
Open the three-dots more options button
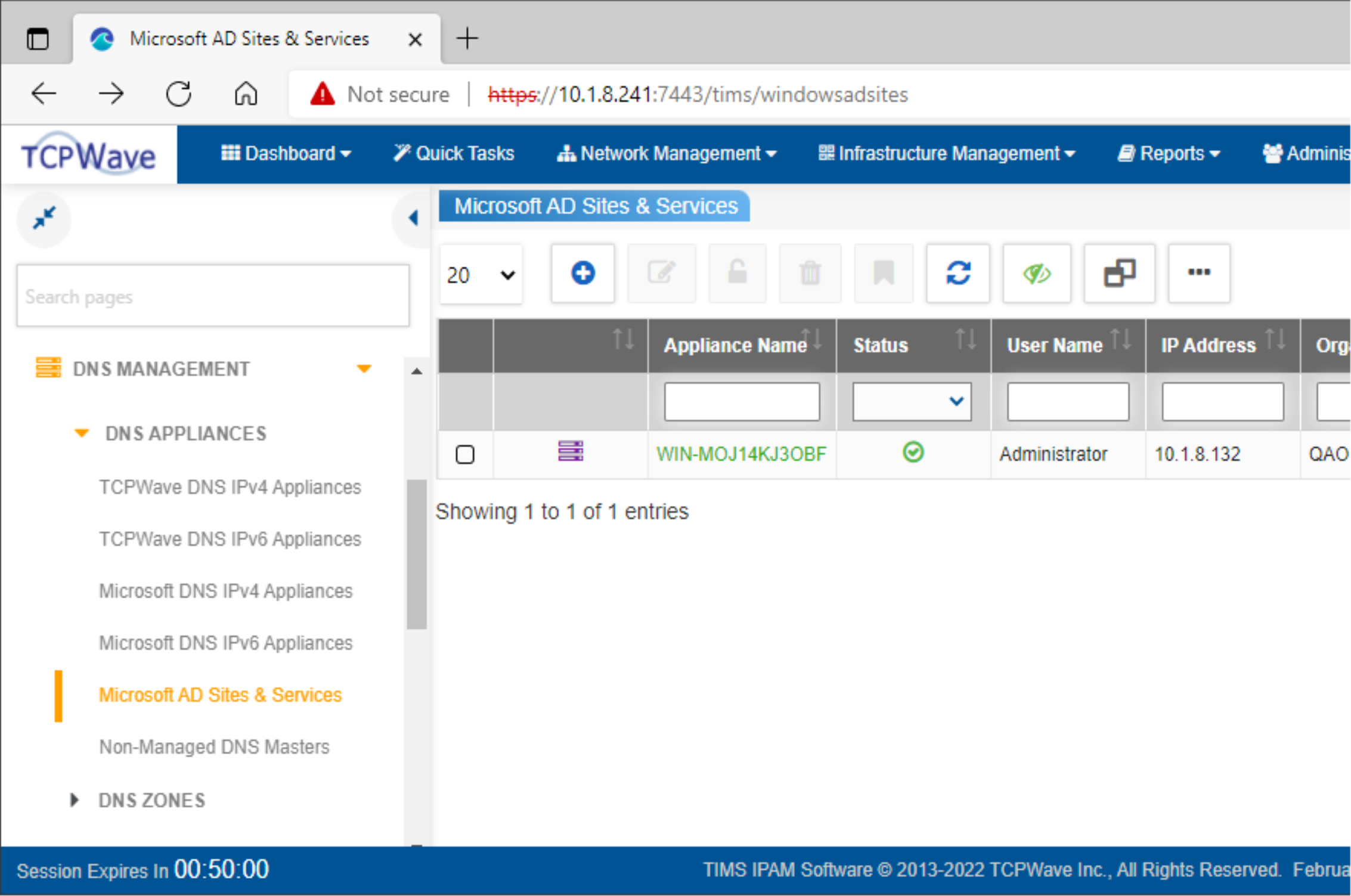[1199, 274]
